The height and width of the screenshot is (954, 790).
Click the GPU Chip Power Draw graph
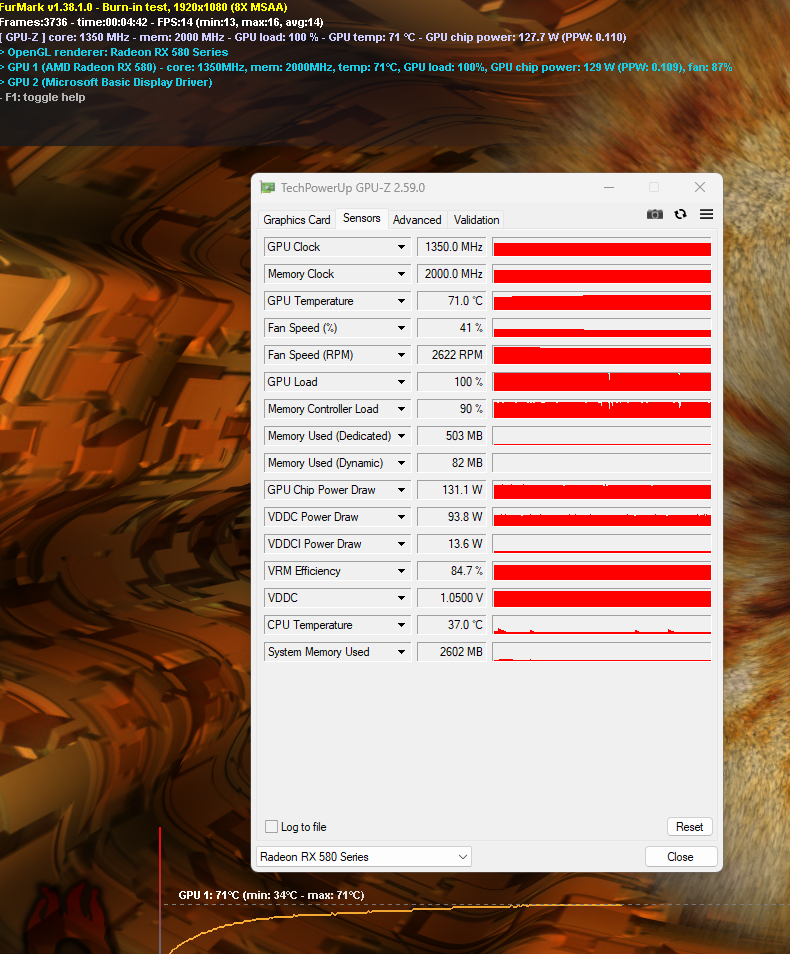click(x=602, y=490)
